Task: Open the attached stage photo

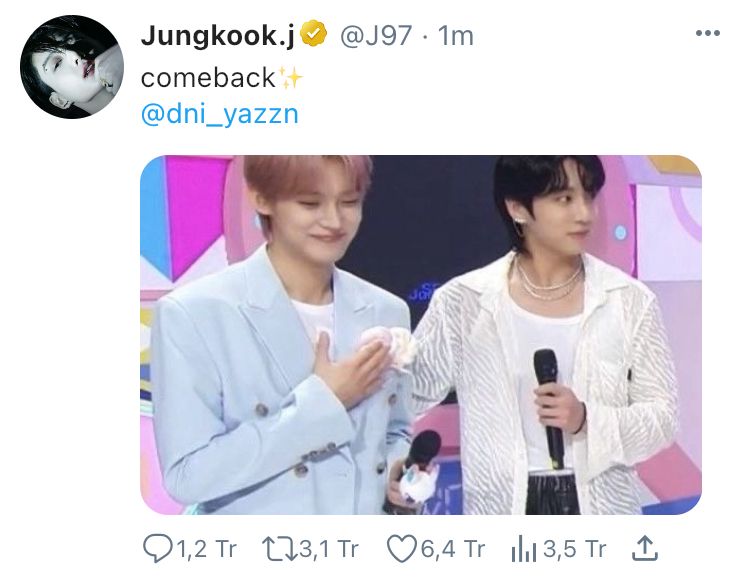Action: point(420,334)
